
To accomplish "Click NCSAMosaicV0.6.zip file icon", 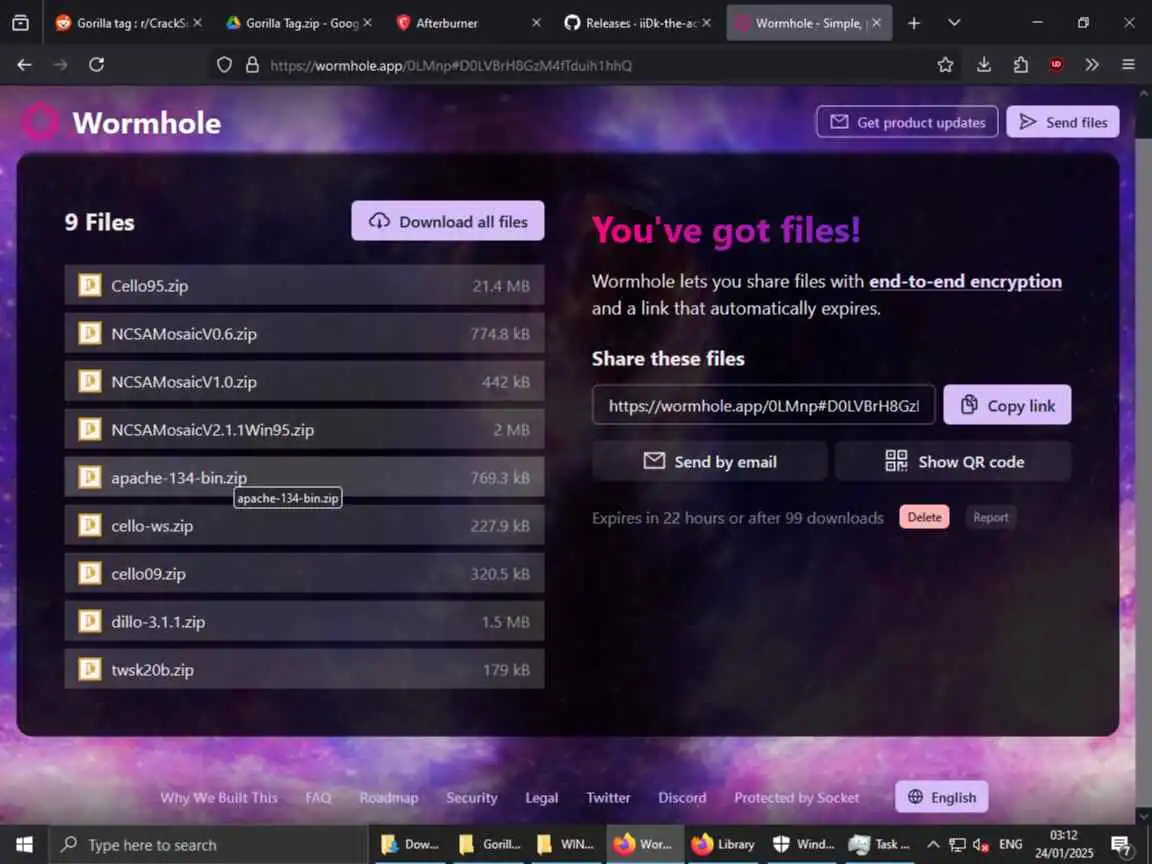I will click(90, 333).
